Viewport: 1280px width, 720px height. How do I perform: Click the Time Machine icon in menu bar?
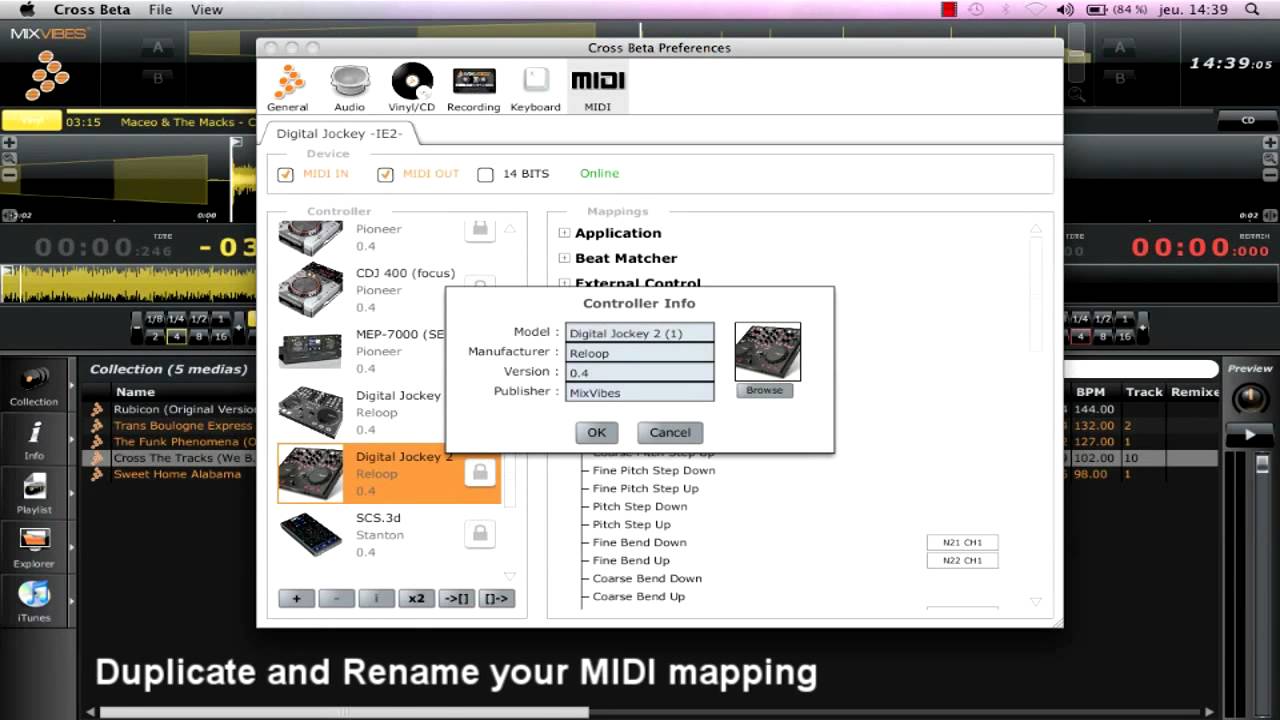pyautogui.click(x=976, y=9)
